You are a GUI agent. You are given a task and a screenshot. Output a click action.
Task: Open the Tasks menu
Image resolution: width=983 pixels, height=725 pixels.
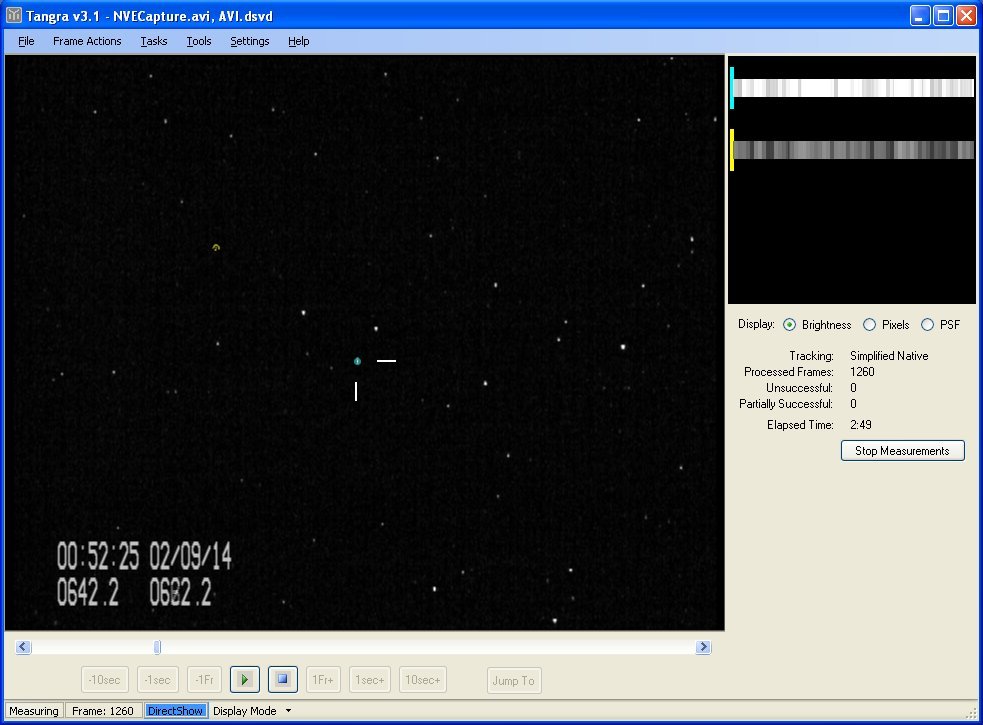tap(154, 41)
